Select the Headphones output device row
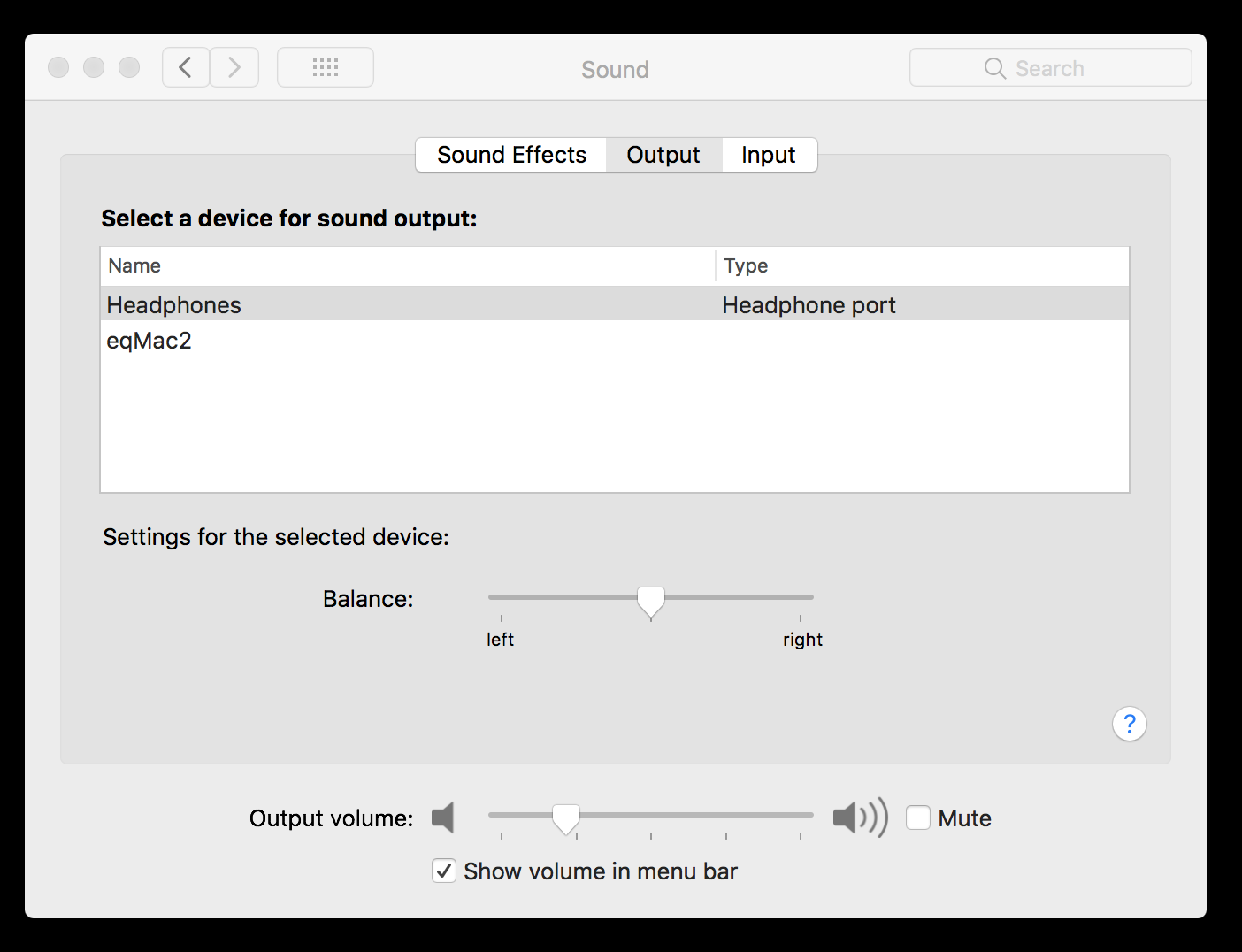 pos(615,304)
